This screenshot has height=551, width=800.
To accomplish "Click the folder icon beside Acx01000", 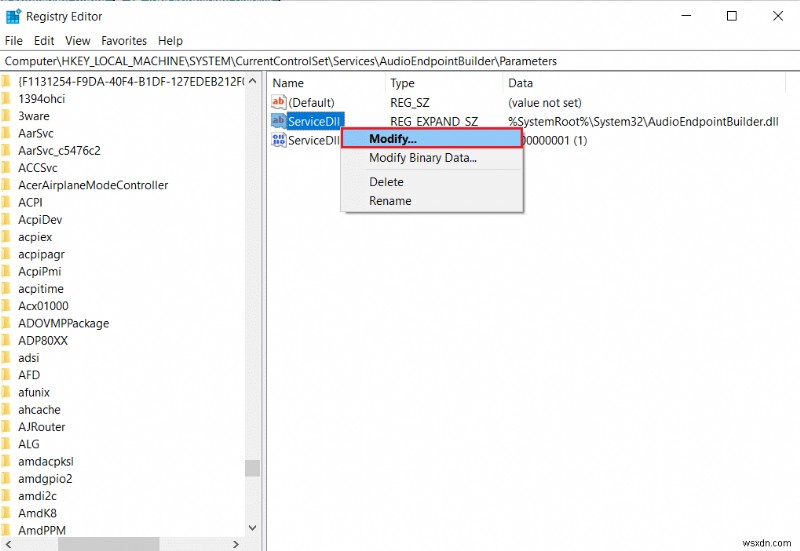I will click(x=6, y=306).
